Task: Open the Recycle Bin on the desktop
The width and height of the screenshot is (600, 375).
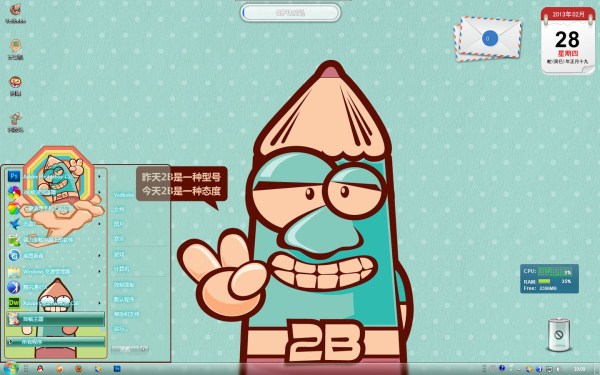Action: 559,334
